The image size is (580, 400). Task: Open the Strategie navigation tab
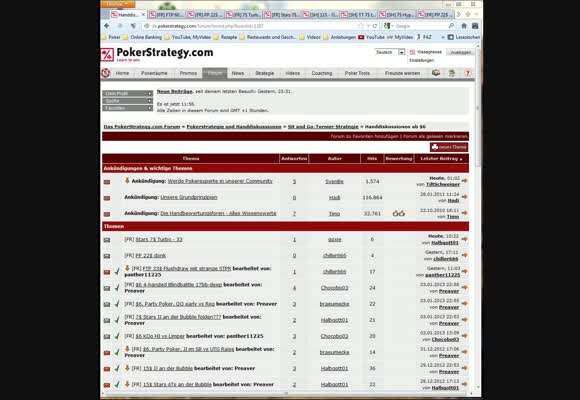point(265,73)
